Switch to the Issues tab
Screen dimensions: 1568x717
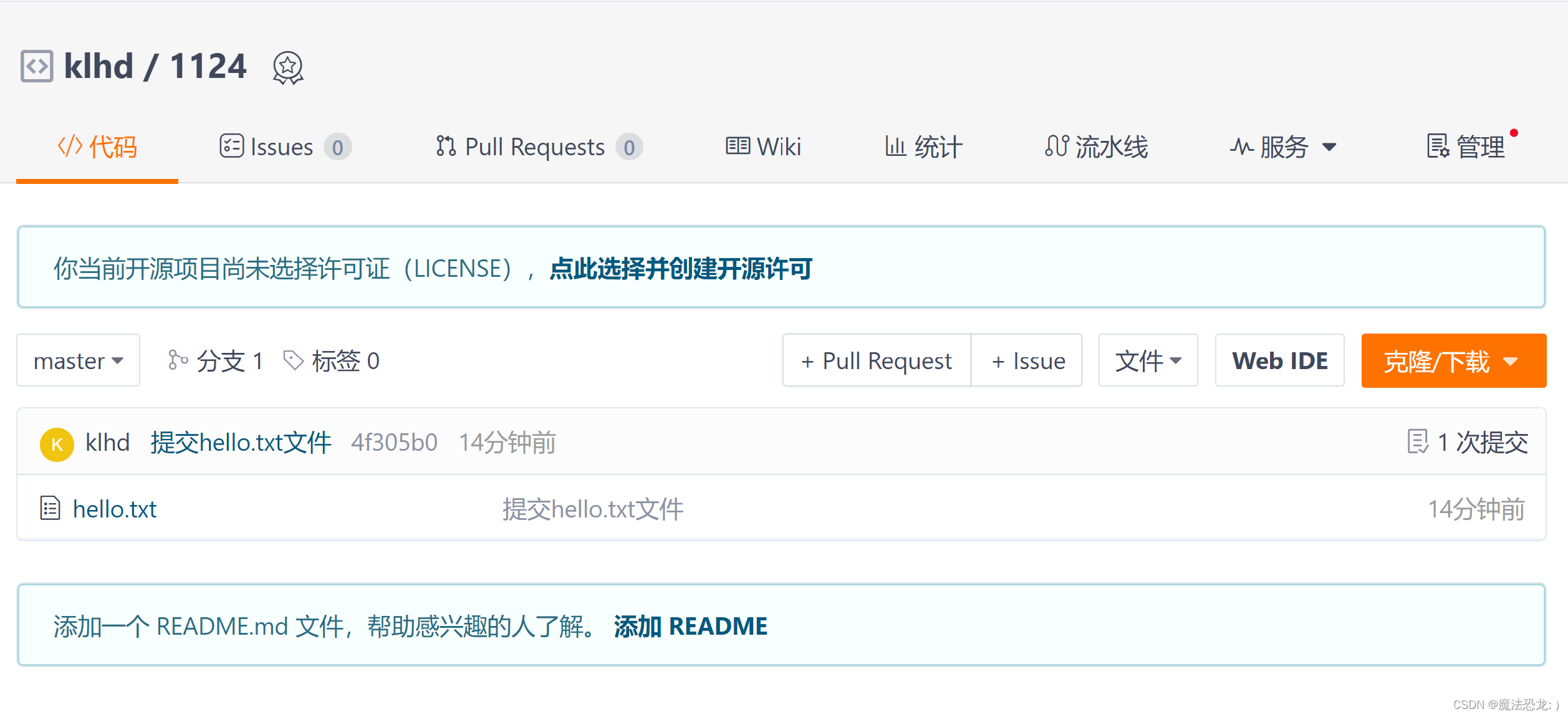285,147
